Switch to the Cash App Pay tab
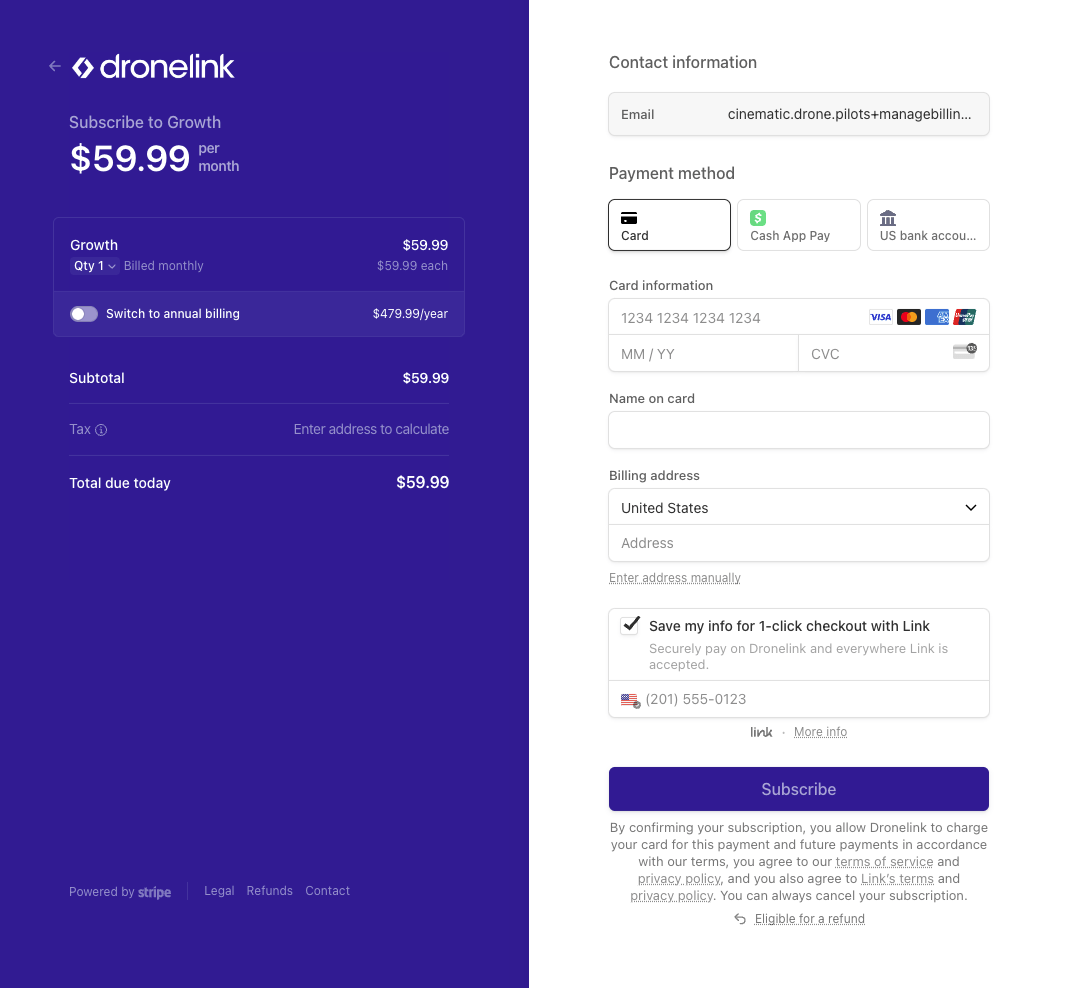 [x=798, y=224]
